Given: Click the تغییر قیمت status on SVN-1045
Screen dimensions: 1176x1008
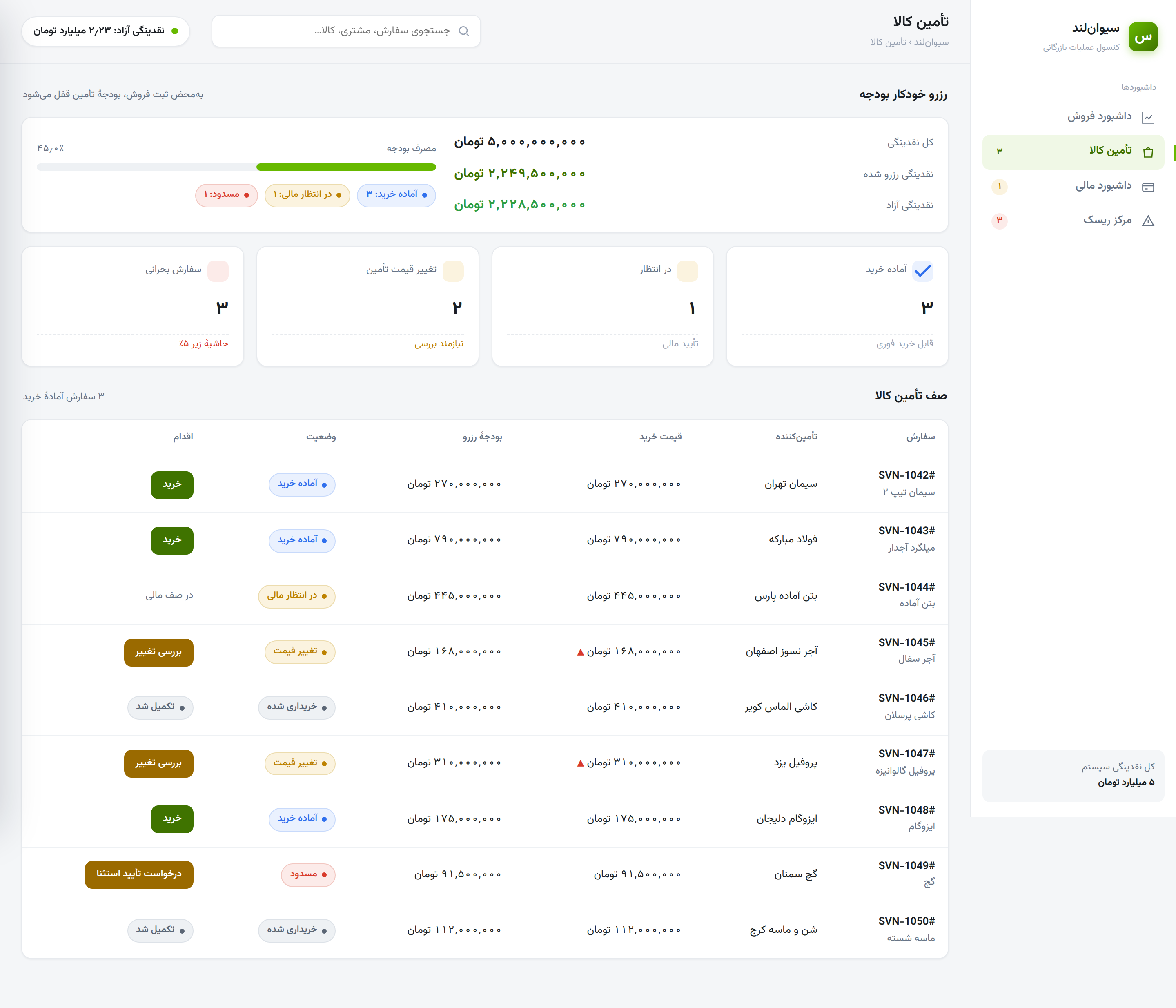Looking at the screenshot, I should point(300,651).
